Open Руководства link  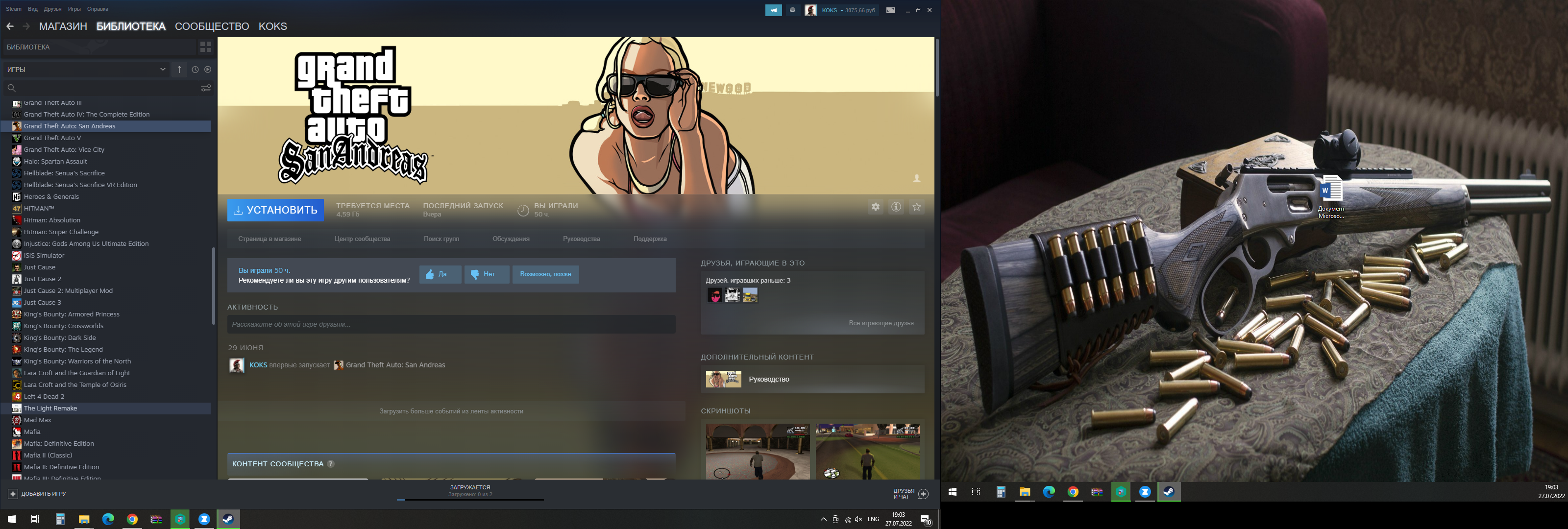click(581, 239)
